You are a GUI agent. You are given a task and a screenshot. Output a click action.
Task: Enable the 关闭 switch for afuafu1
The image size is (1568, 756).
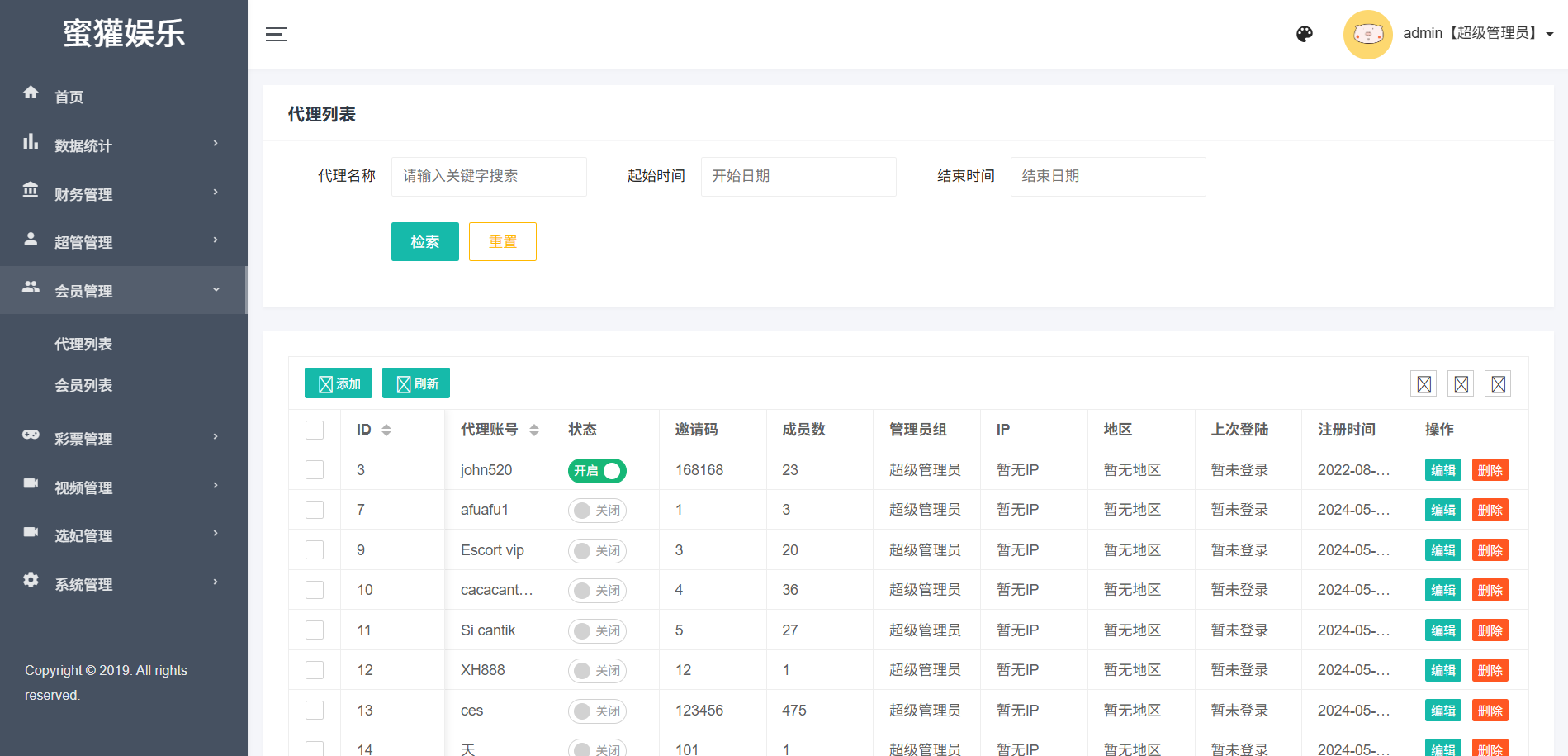coord(597,511)
